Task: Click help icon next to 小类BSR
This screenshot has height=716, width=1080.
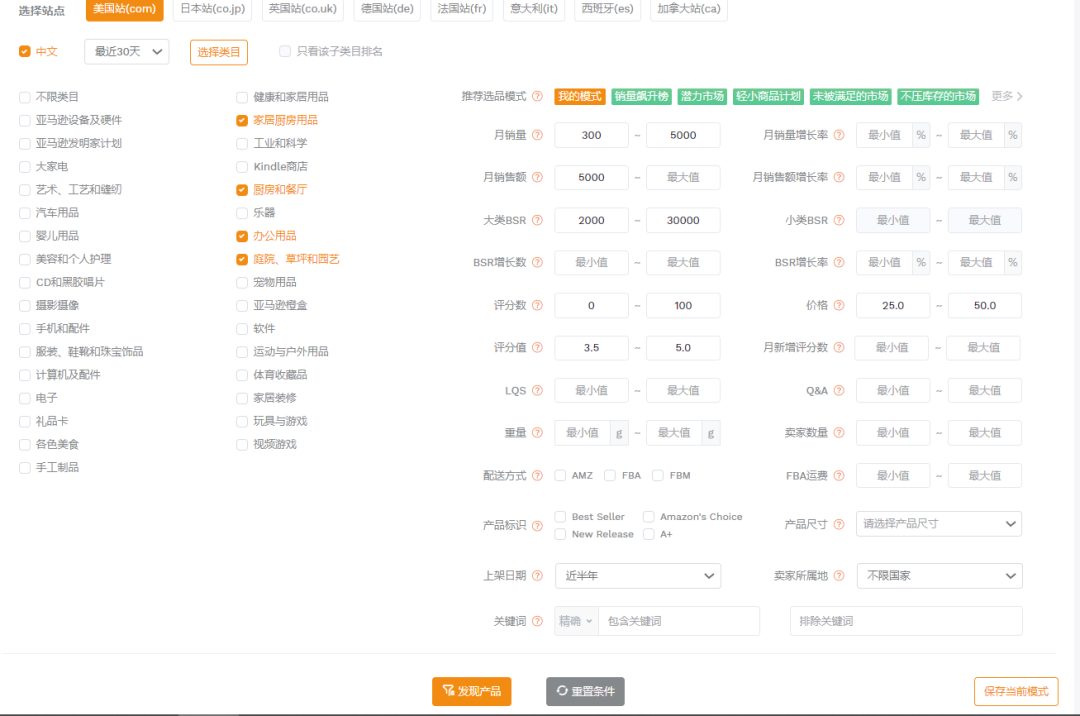Action: (x=839, y=220)
